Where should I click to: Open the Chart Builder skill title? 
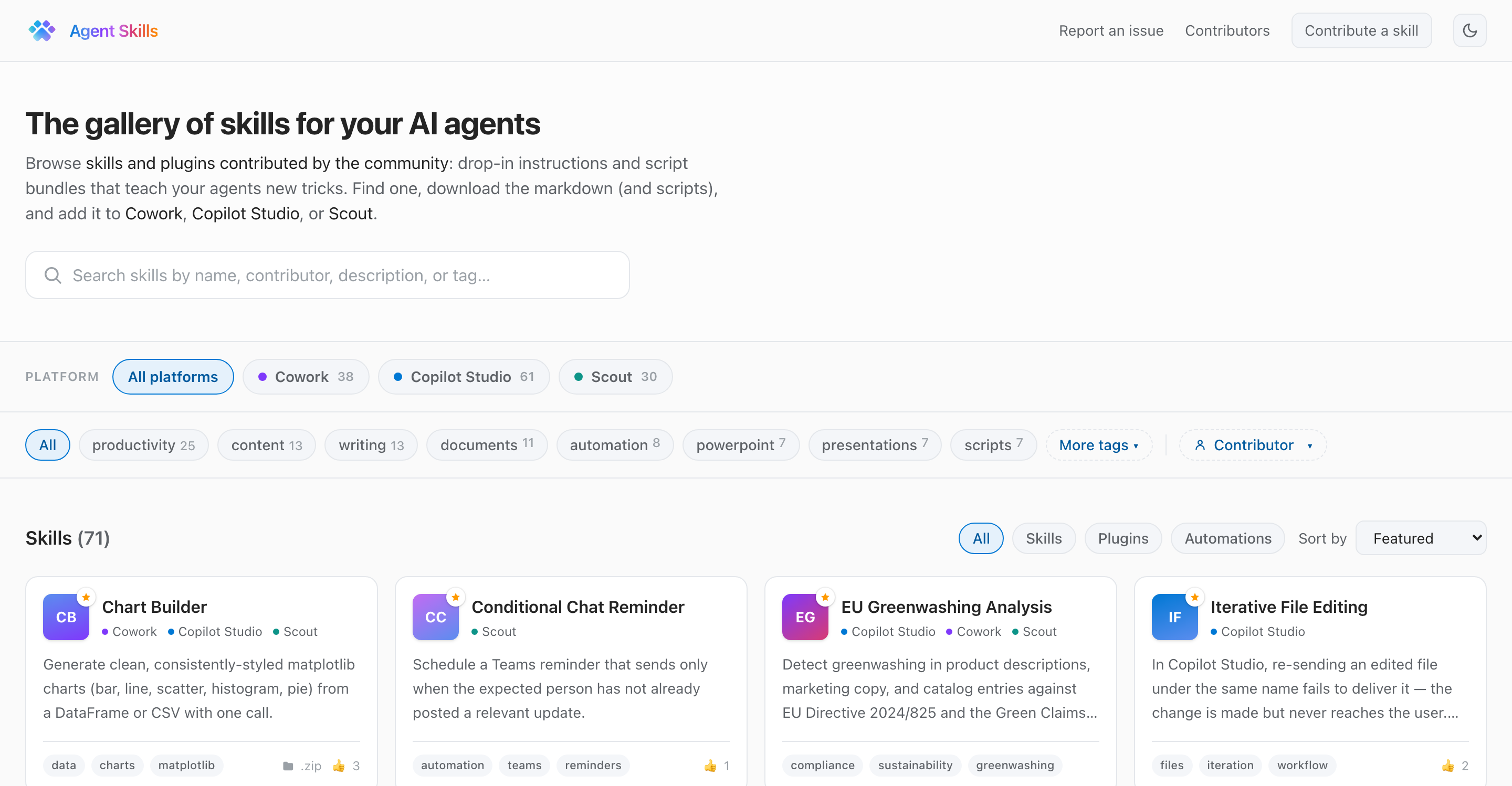tap(154, 607)
